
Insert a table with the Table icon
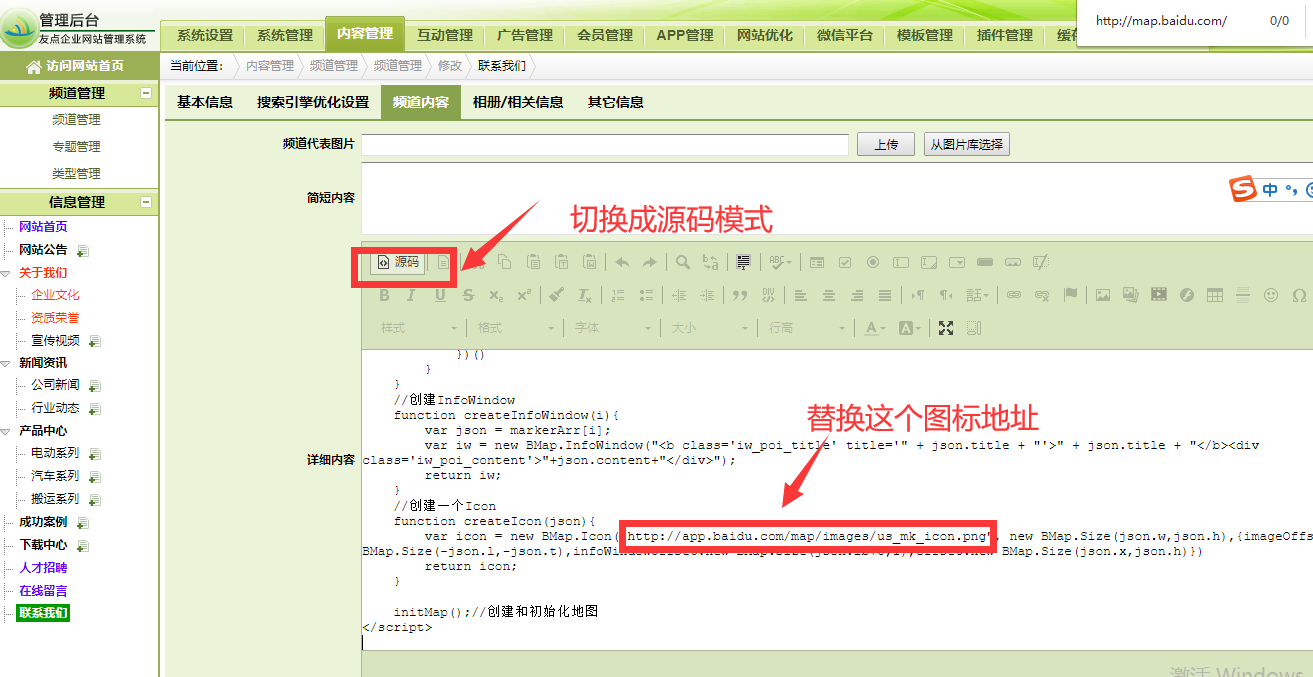pos(1215,295)
